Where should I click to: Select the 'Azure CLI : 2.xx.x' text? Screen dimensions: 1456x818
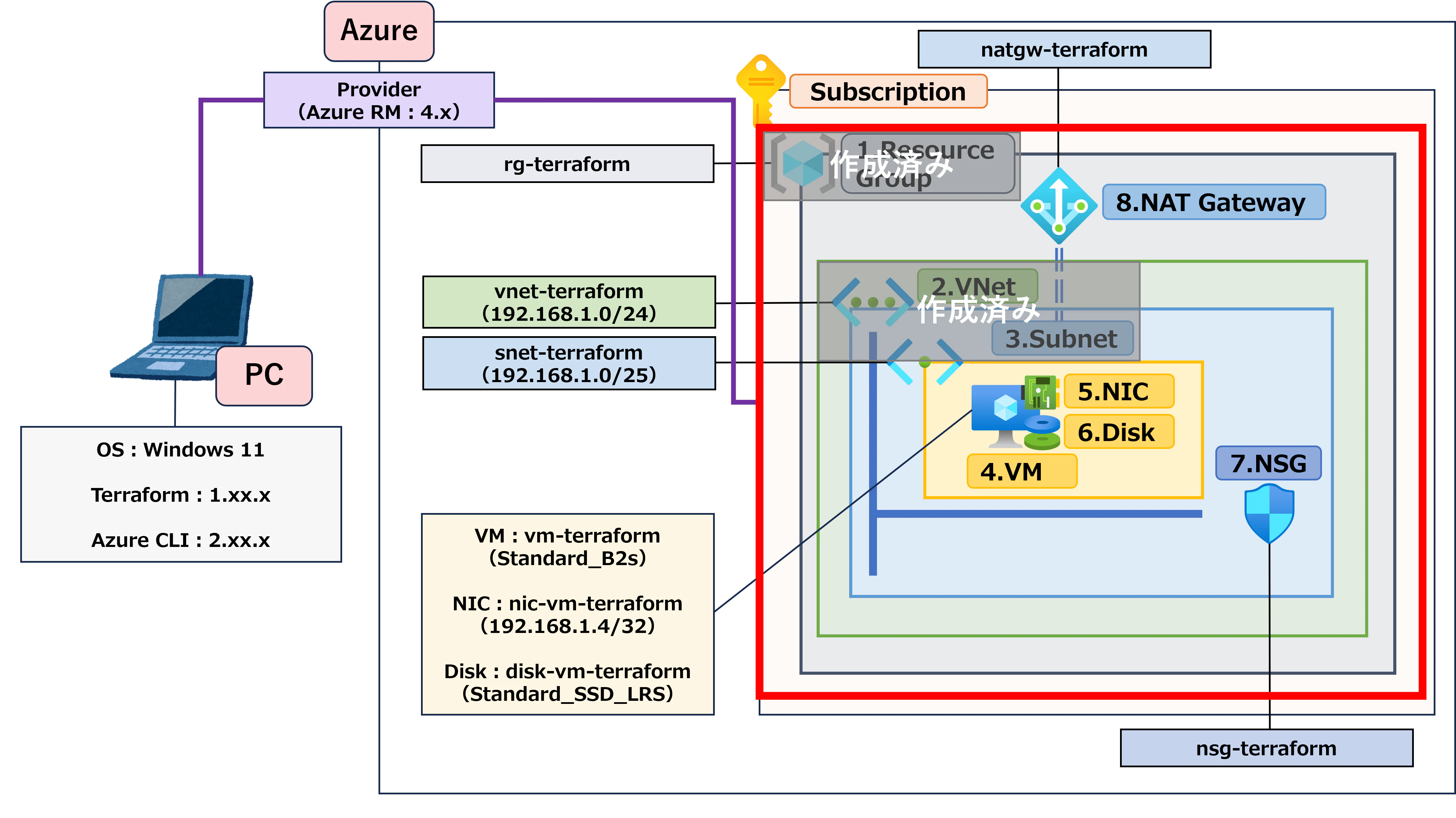pos(181,540)
